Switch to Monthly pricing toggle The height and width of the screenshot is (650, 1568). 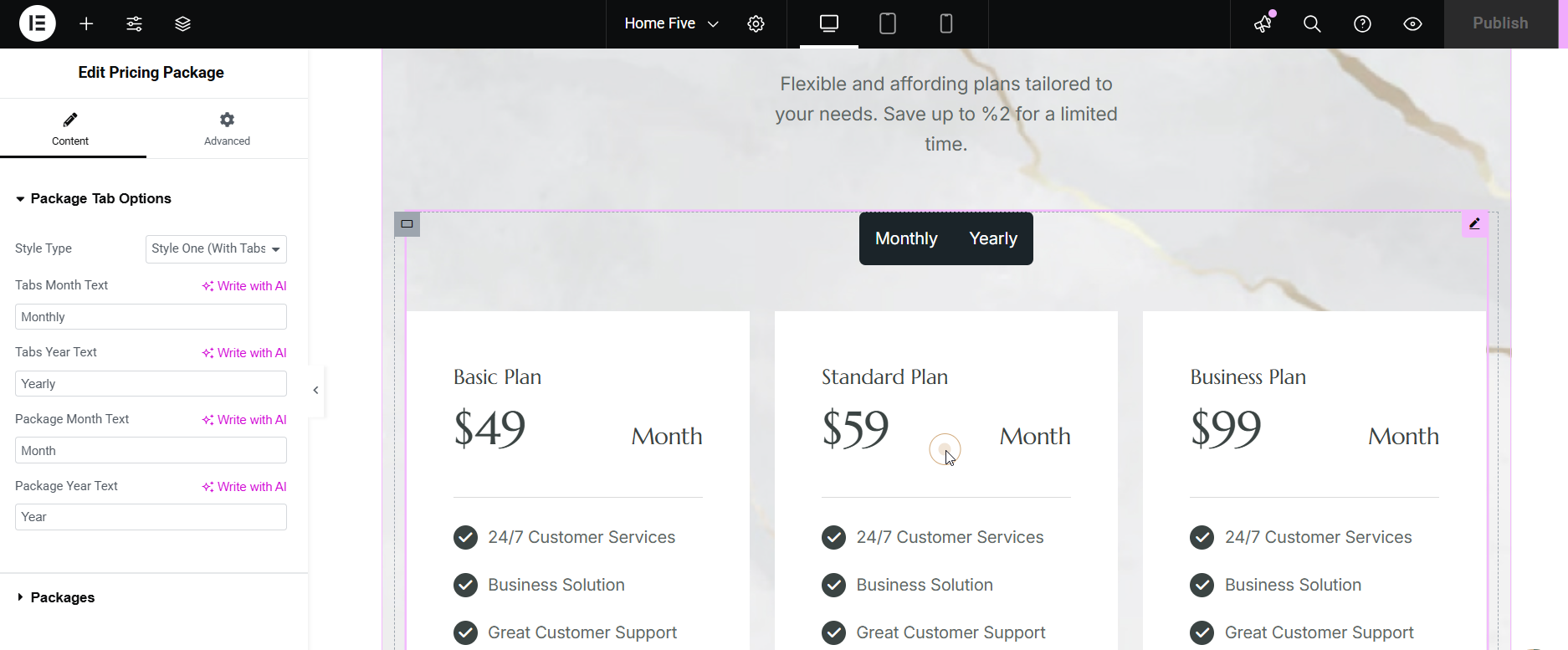tap(905, 239)
